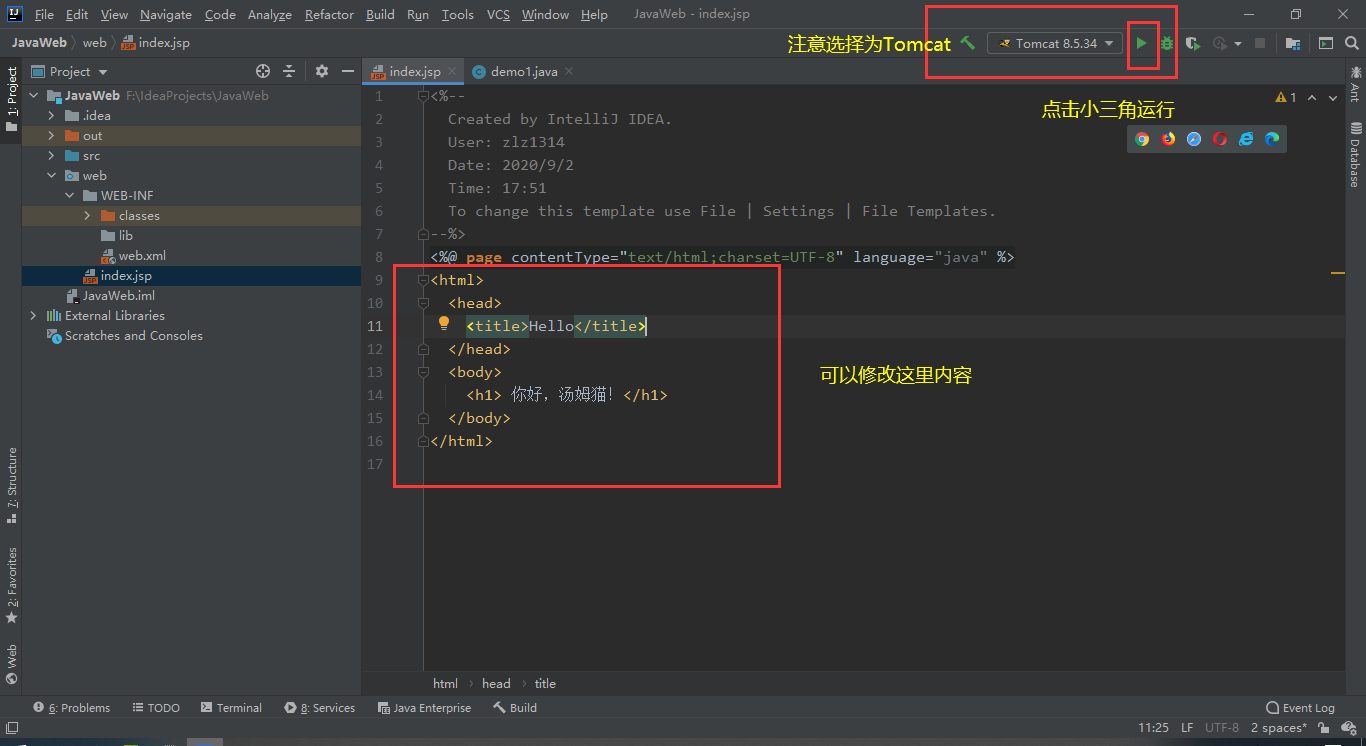
Task: Click IDE notifications icon in status bar
Action: [x=1350, y=728]
